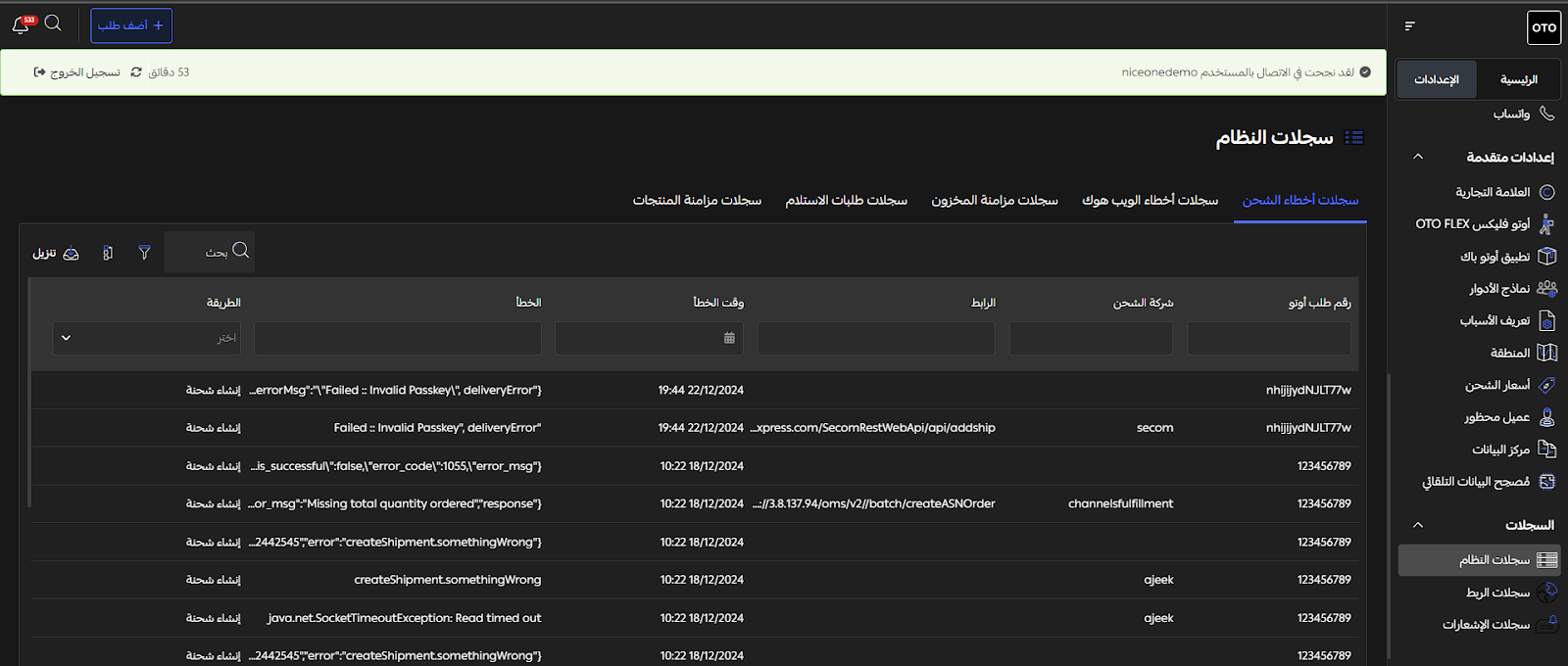
Task: Switch to سجلات مزامنة المخزون tab
Action: pos(995,200)
